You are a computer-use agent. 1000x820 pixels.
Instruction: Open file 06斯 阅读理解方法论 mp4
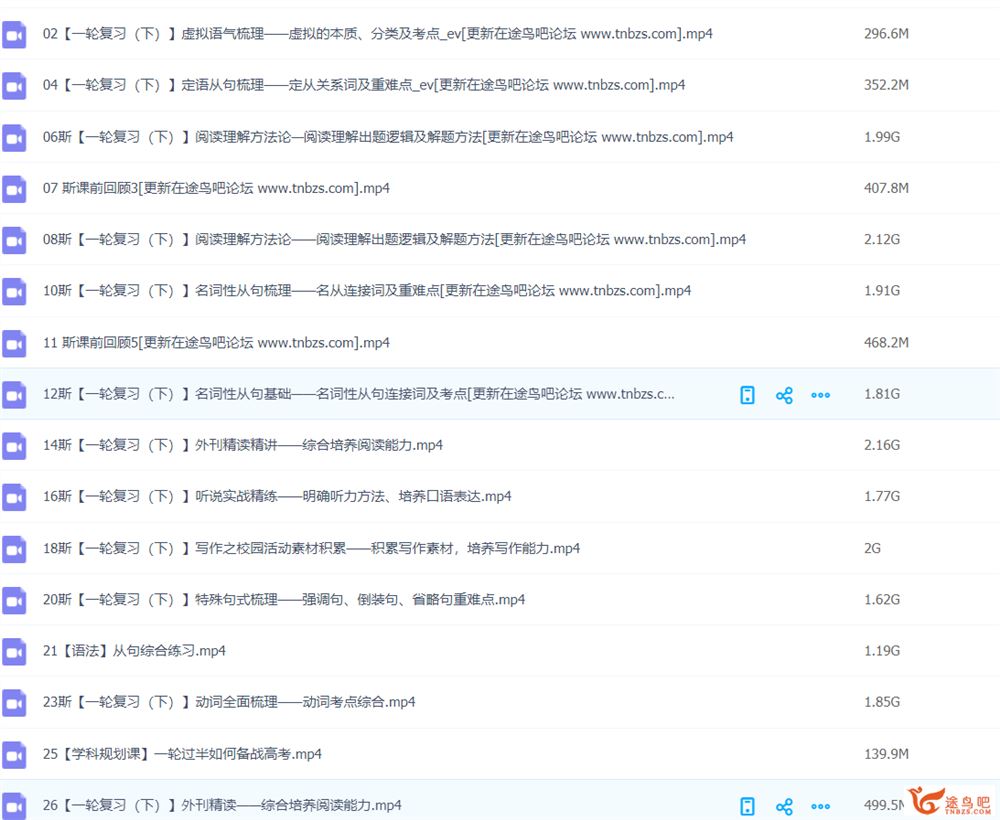[388, 137]
